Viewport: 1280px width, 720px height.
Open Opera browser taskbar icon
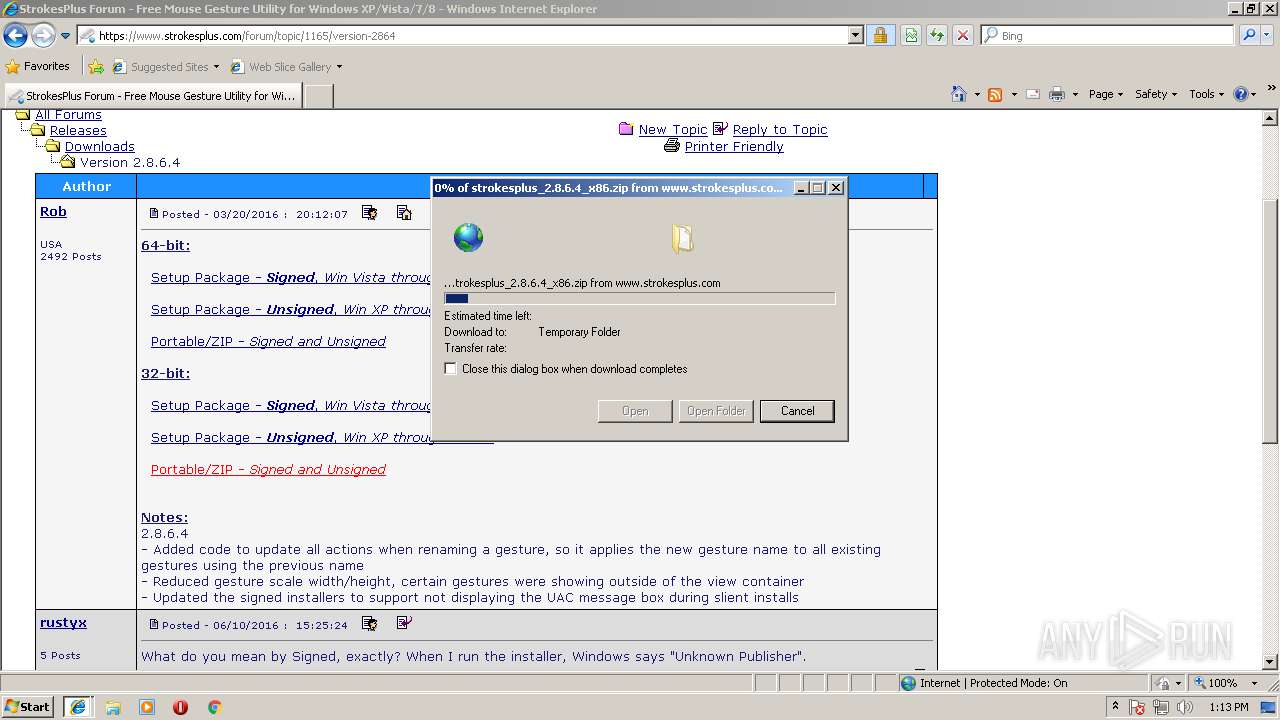click(180, 707)
